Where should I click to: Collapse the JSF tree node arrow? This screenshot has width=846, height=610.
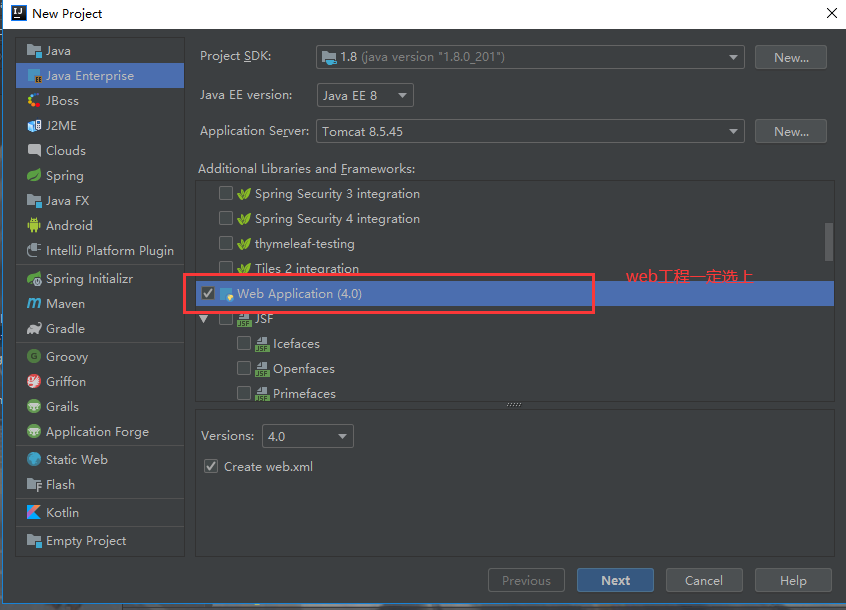click(x=204, y=319)
